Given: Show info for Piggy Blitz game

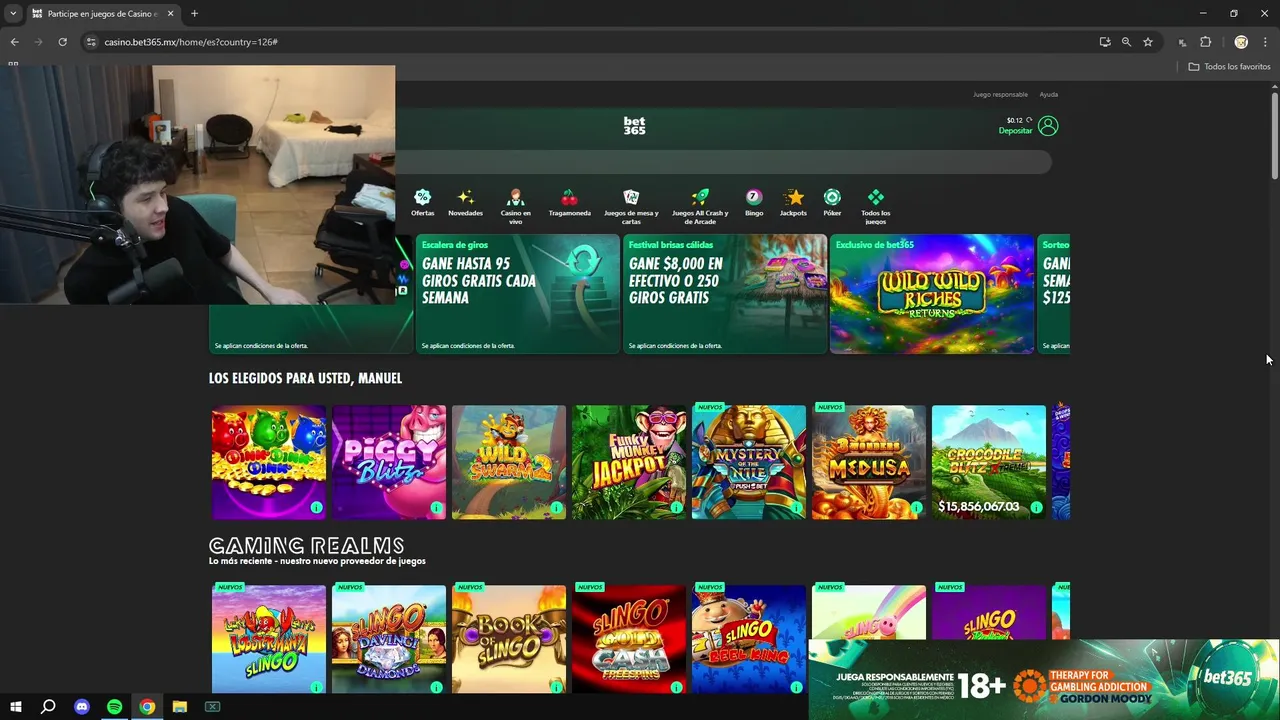Looking at the screenshot, I should [436, 508].
